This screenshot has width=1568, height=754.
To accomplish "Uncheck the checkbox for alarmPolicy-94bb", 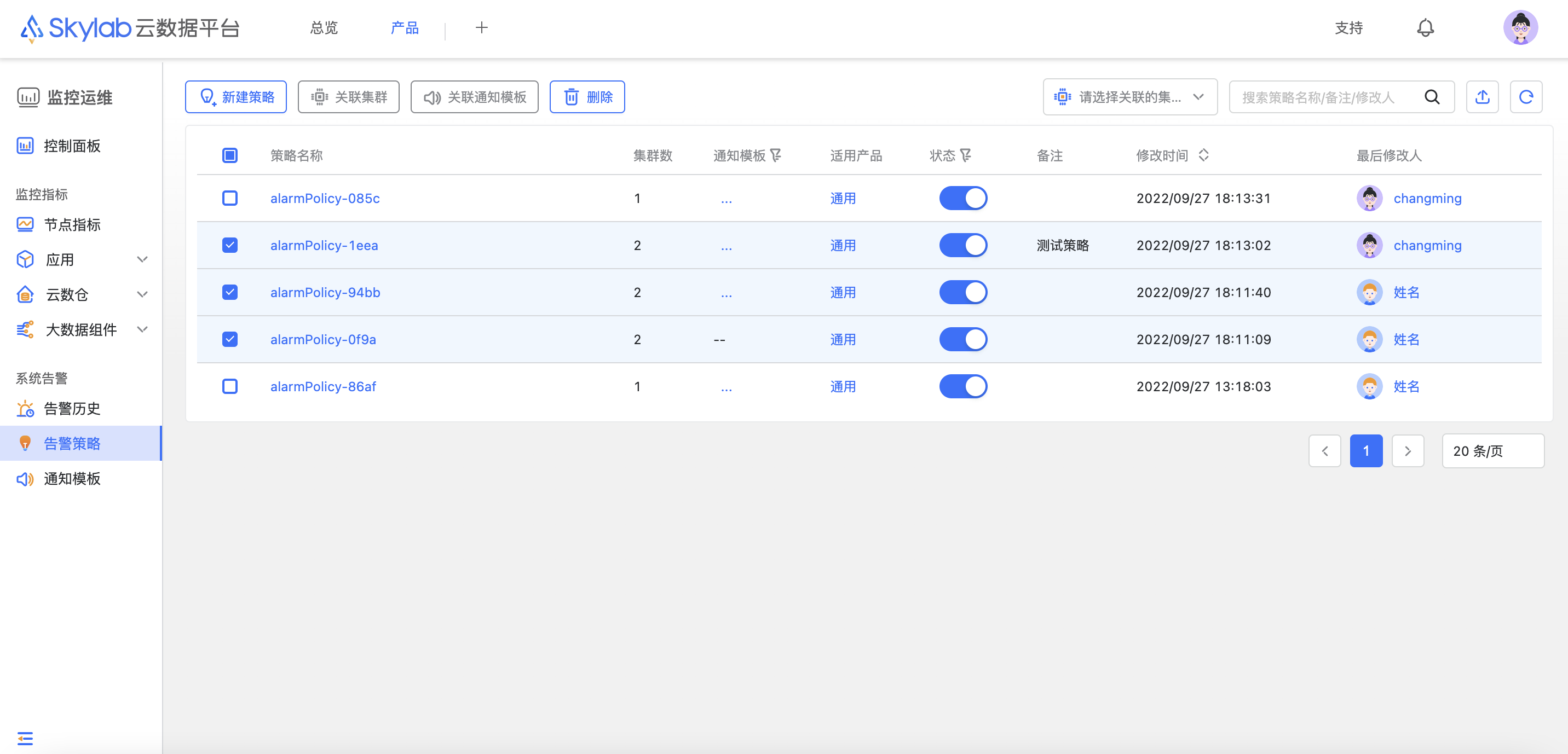I will [x=229, y=293].
